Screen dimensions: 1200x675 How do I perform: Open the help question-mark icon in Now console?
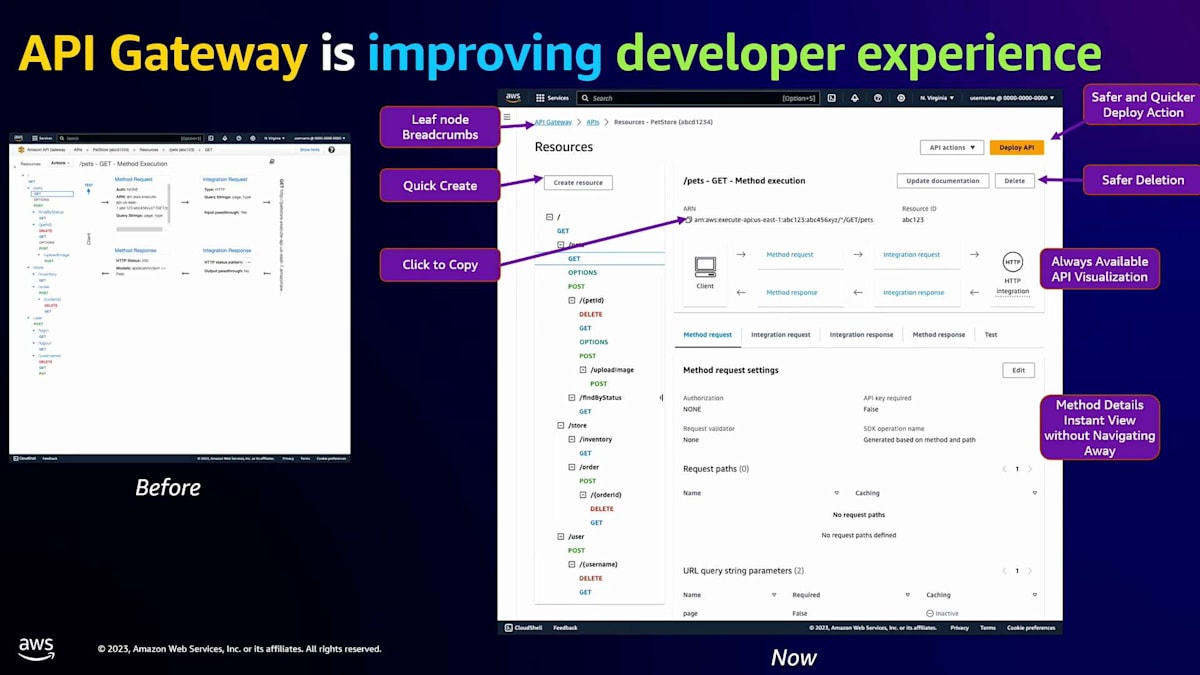tap(878, 98)
